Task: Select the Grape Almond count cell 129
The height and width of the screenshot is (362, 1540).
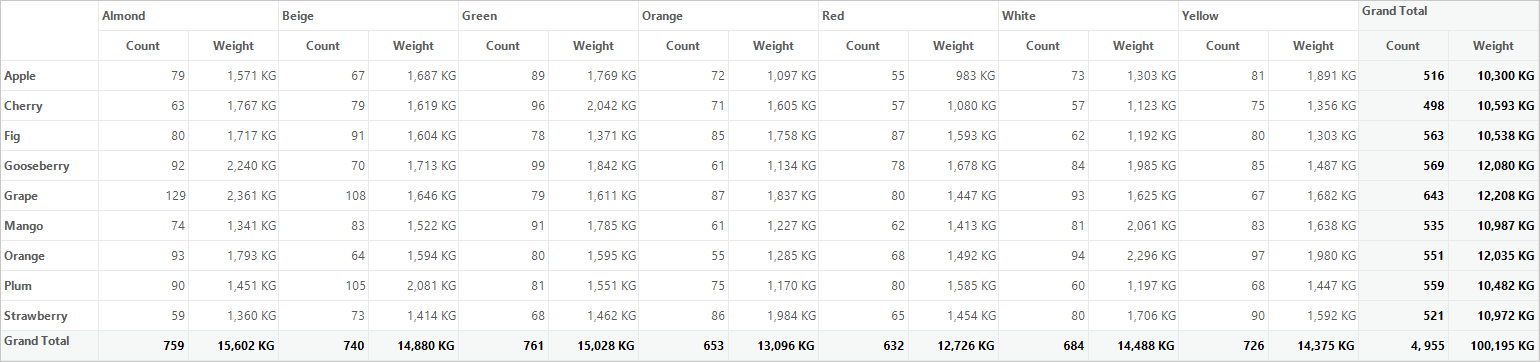Action: [x=143, y=196]
